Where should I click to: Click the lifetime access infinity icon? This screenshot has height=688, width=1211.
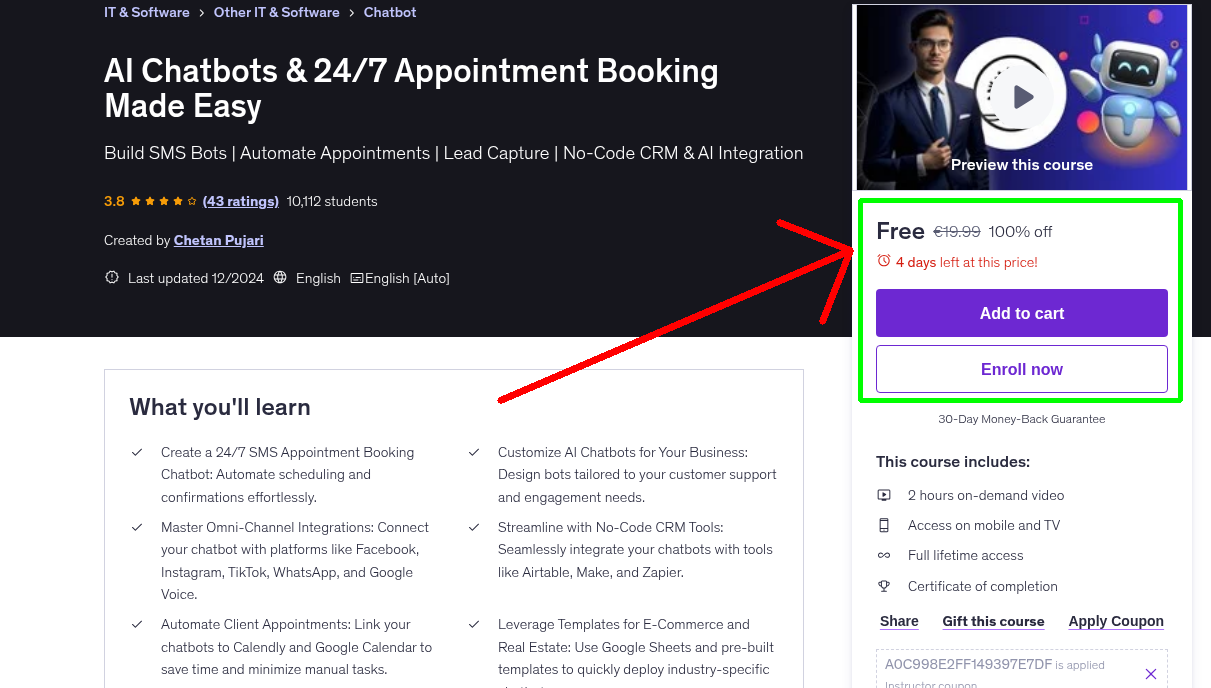click(x=884, y=555)
